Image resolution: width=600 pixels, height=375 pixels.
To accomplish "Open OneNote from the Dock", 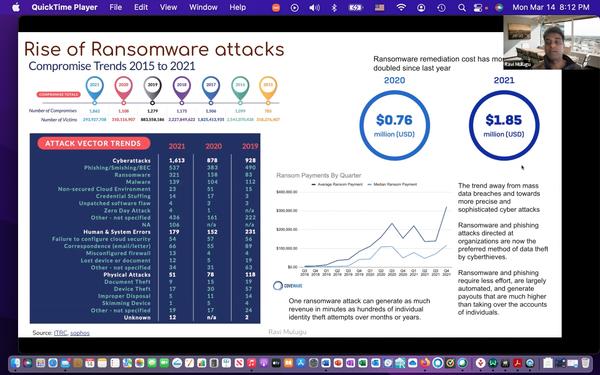I will [x=350, y=363].
